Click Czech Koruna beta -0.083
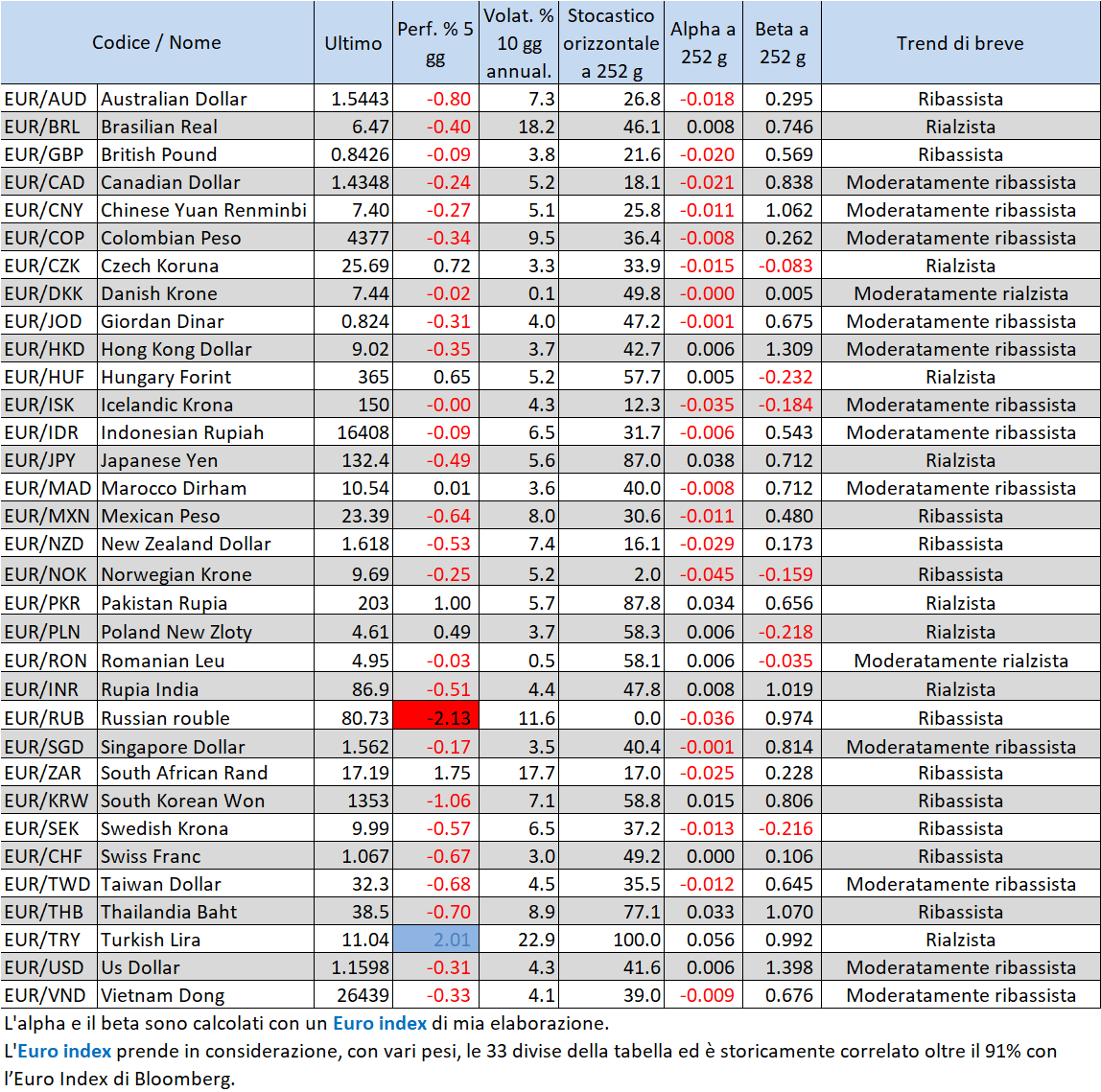This screenshot has width=1101, height=1092. click(x=782, y=266)
